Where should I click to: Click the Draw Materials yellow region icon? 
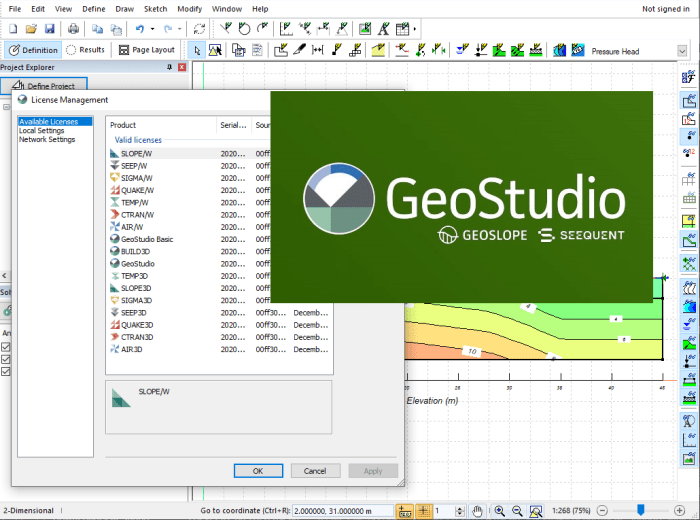coord(378,50)
